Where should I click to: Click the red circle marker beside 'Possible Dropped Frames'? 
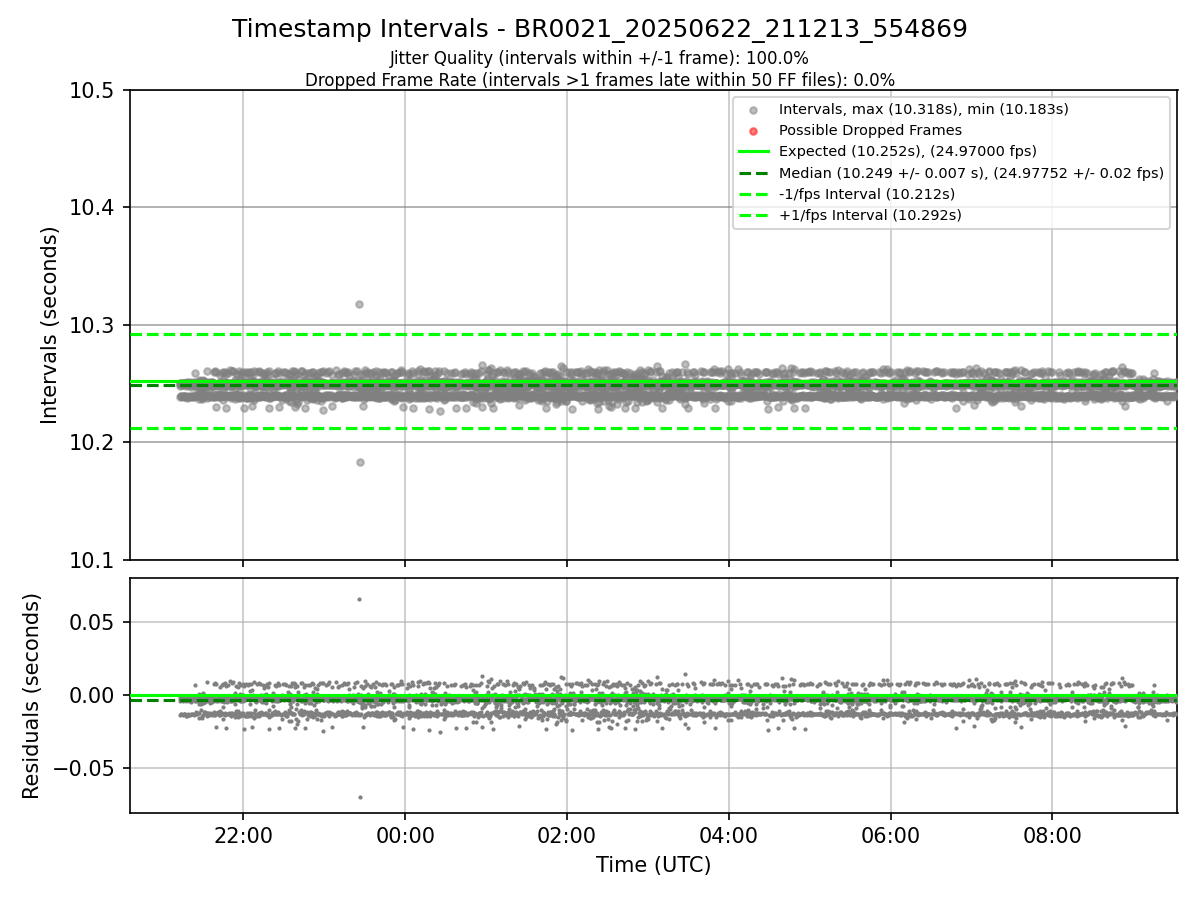(x=754, y=131)
